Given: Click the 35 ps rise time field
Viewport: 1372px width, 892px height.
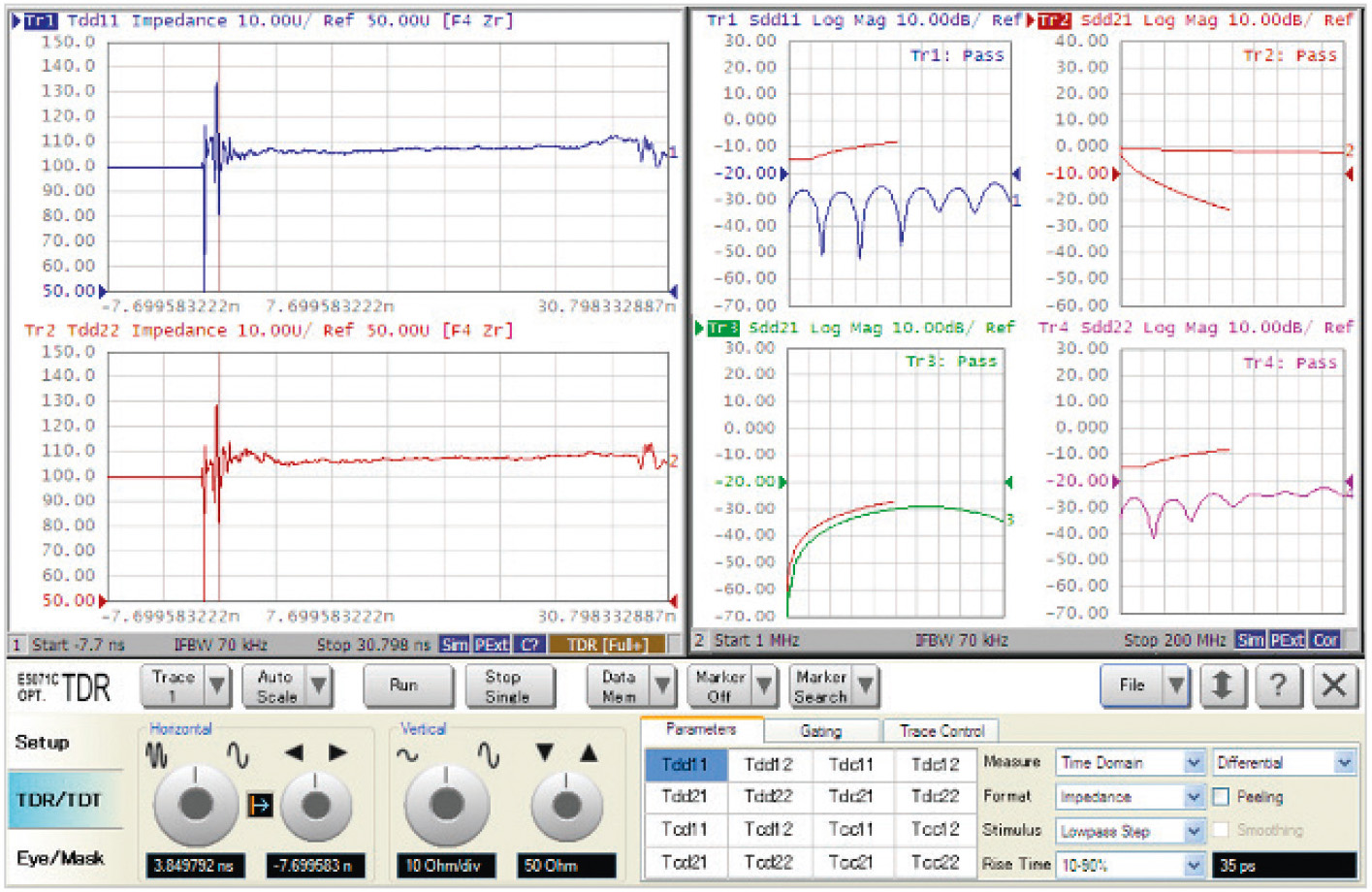Looking at the screenshot, I should click(1285, 865).
